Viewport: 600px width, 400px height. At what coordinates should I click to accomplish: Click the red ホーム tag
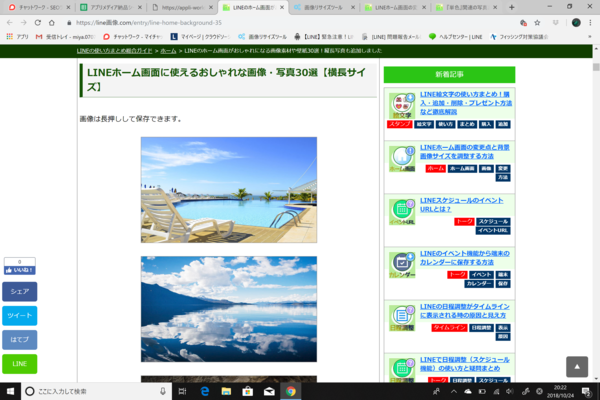tap(435, 168)
